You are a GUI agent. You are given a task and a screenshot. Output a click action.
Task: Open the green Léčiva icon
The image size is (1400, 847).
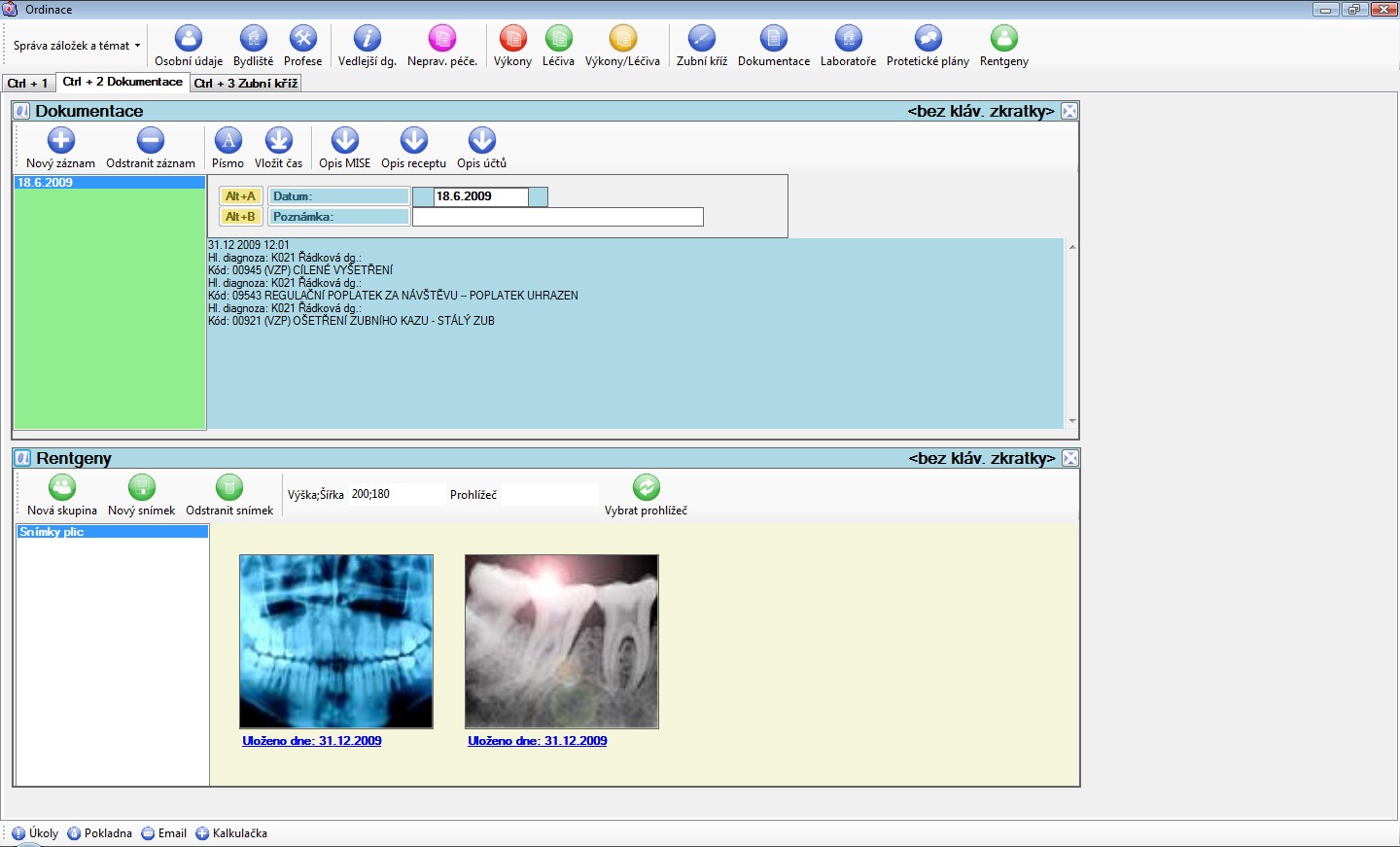click(558, 39)
